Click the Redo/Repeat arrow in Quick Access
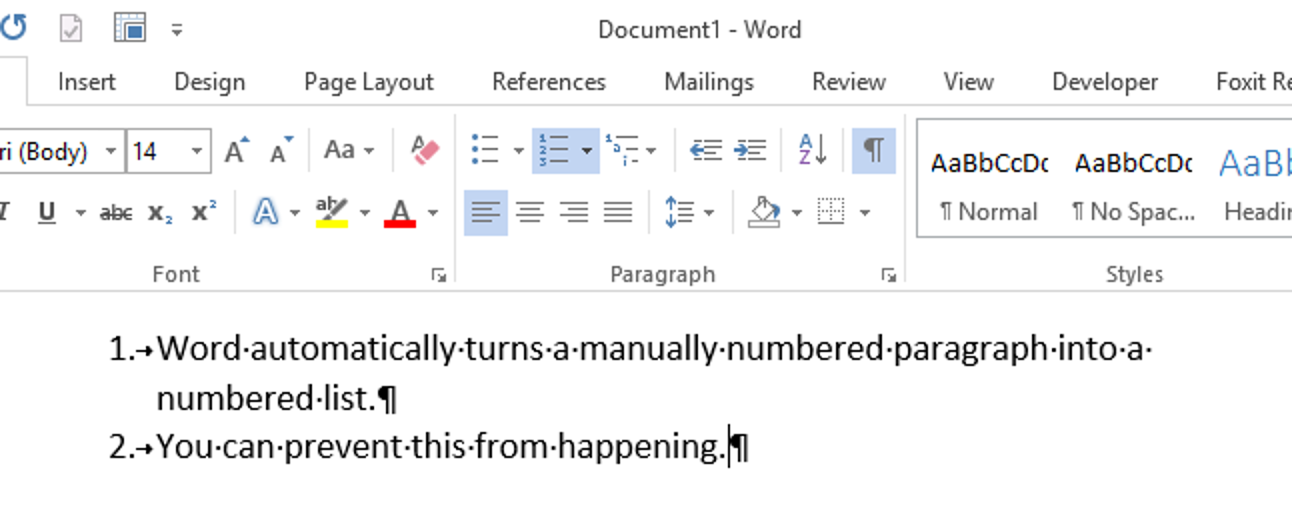1292x524 pixels. (12, 28)
